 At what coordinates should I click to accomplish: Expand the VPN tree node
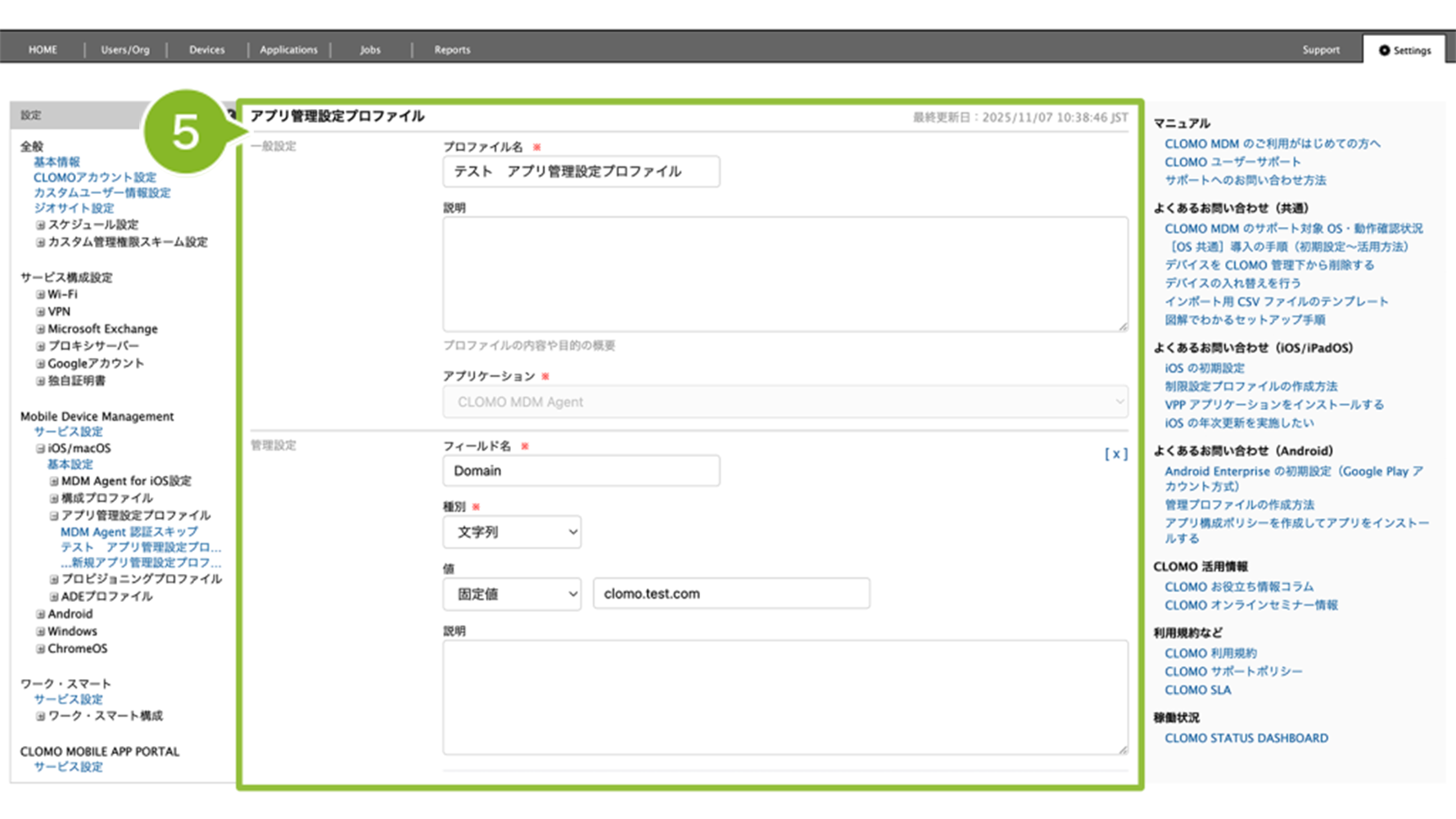(x=40, y=312)
